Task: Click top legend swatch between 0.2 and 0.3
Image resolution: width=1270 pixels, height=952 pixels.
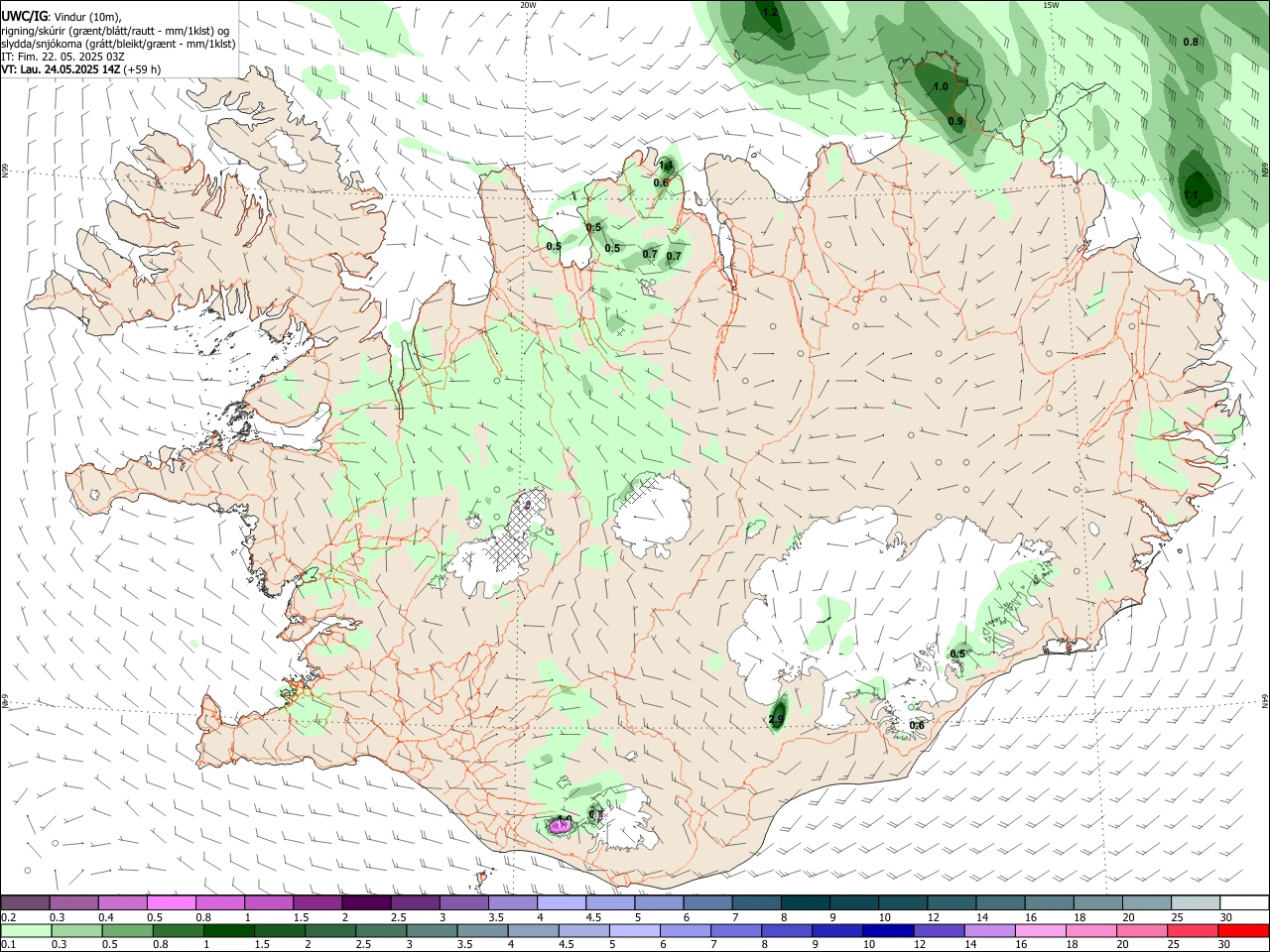Action: (x=25, y=902)
